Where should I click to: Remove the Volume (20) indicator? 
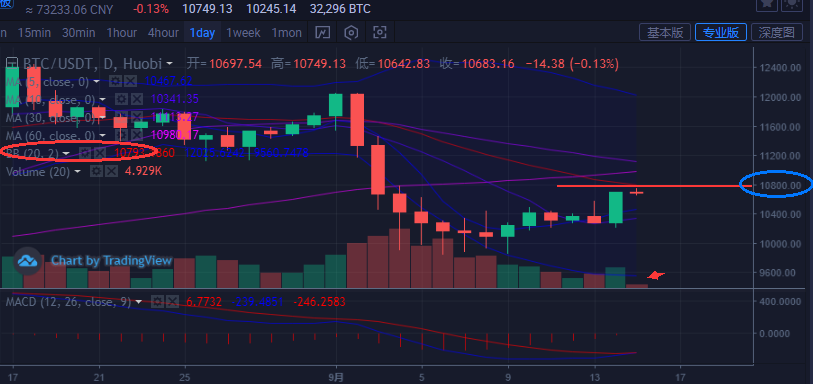coord(110,171)
